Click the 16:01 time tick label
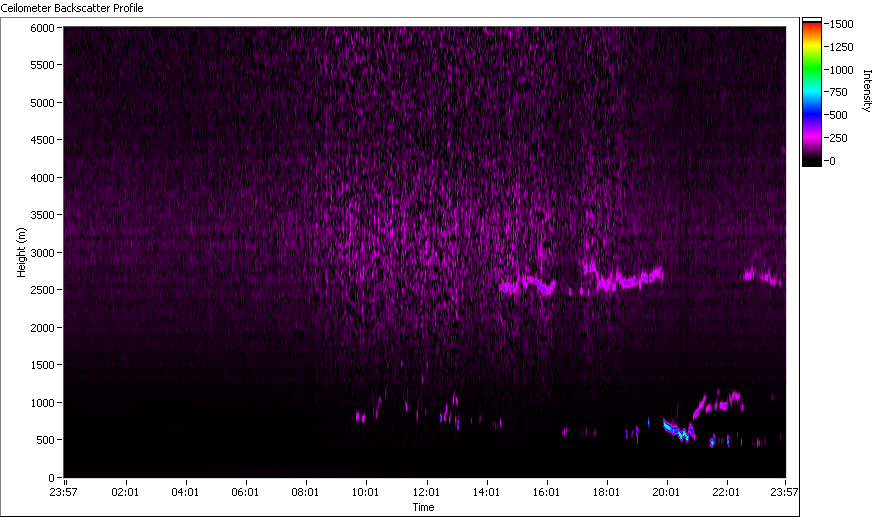The image size is (876, 517). tap(546, 492)
